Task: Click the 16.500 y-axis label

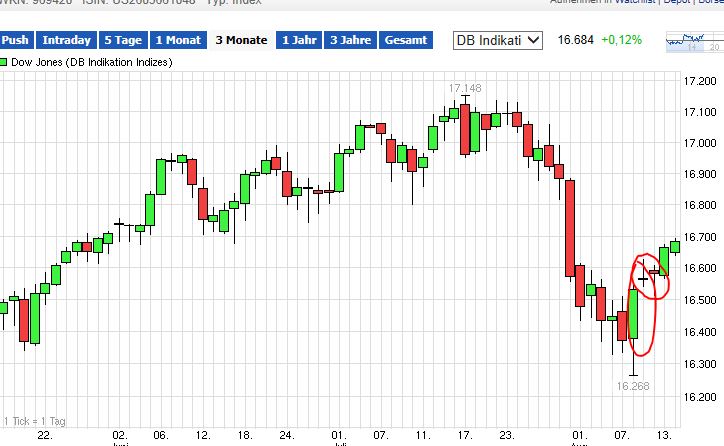Action: coord(700,300)
